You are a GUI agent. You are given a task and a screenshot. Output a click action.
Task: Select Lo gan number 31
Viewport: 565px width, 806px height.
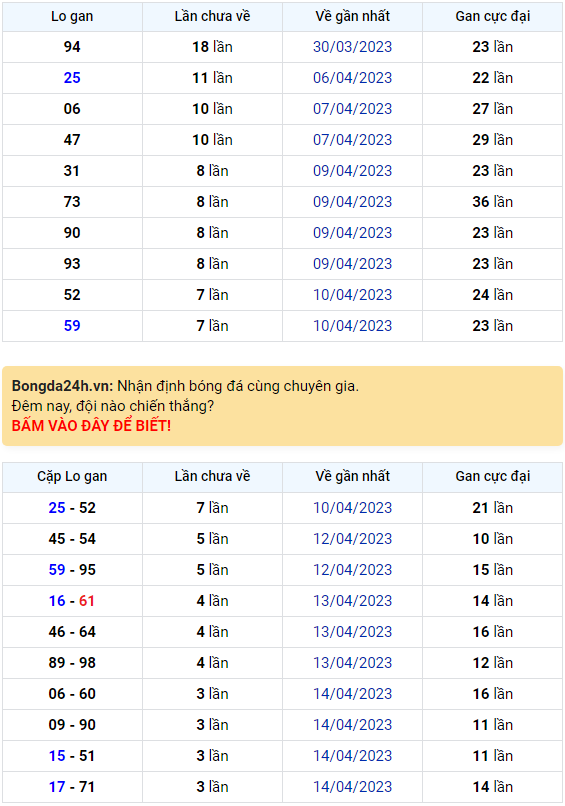click(x=72, y=171)
